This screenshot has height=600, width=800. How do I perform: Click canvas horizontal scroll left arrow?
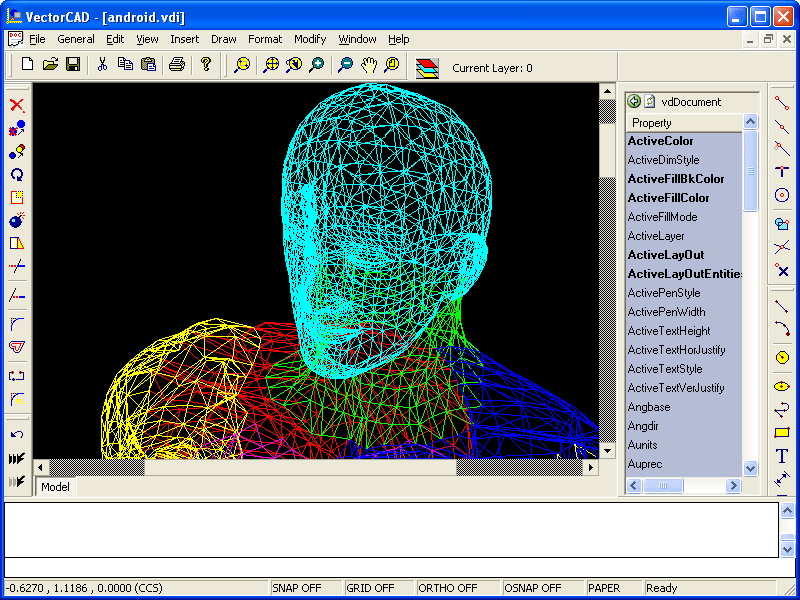pos(41,467)
